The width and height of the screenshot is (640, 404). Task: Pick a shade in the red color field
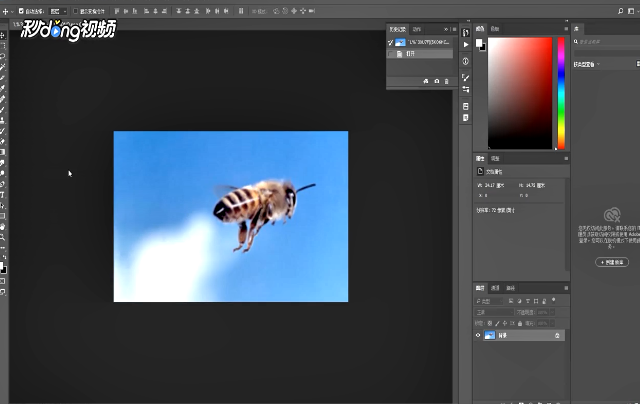tap(520, 93)
